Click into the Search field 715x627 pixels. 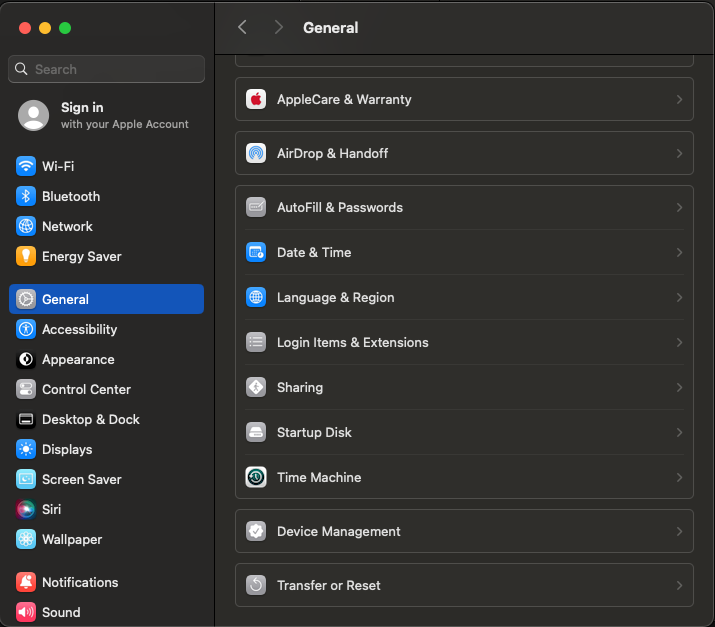(106, 69)
